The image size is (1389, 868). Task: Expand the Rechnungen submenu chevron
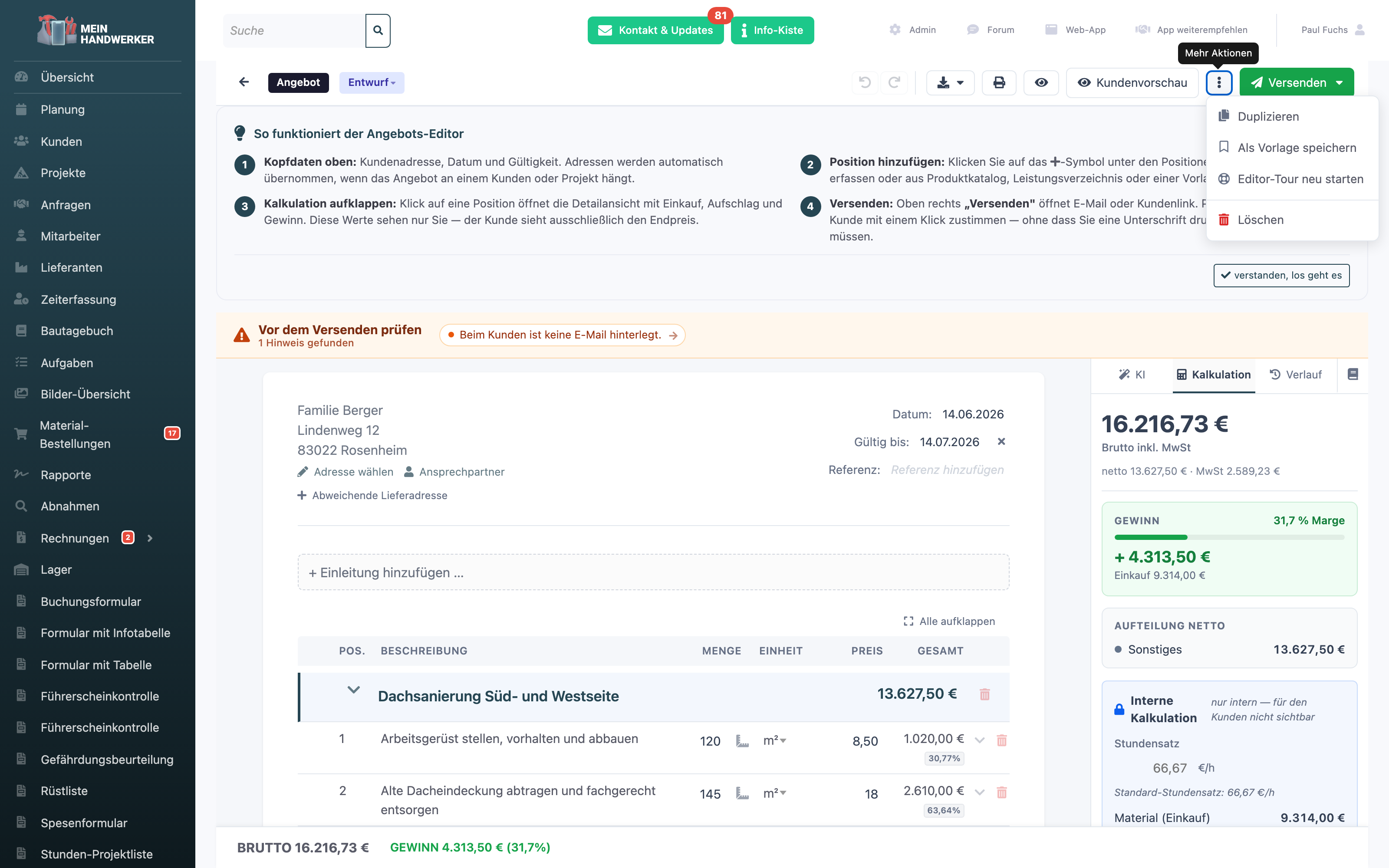click(150, 538)
